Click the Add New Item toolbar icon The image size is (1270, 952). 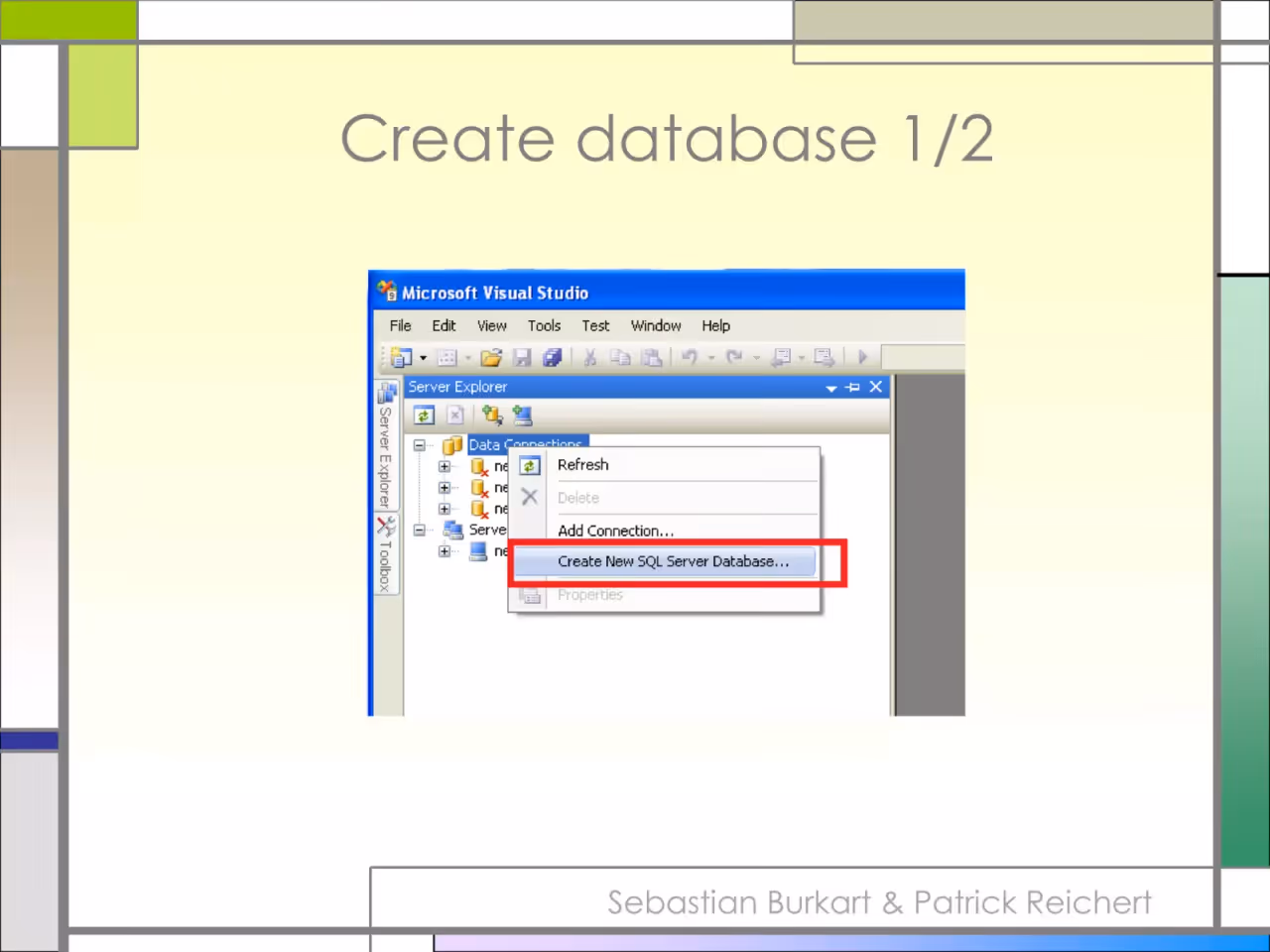[x=447, y=357]
